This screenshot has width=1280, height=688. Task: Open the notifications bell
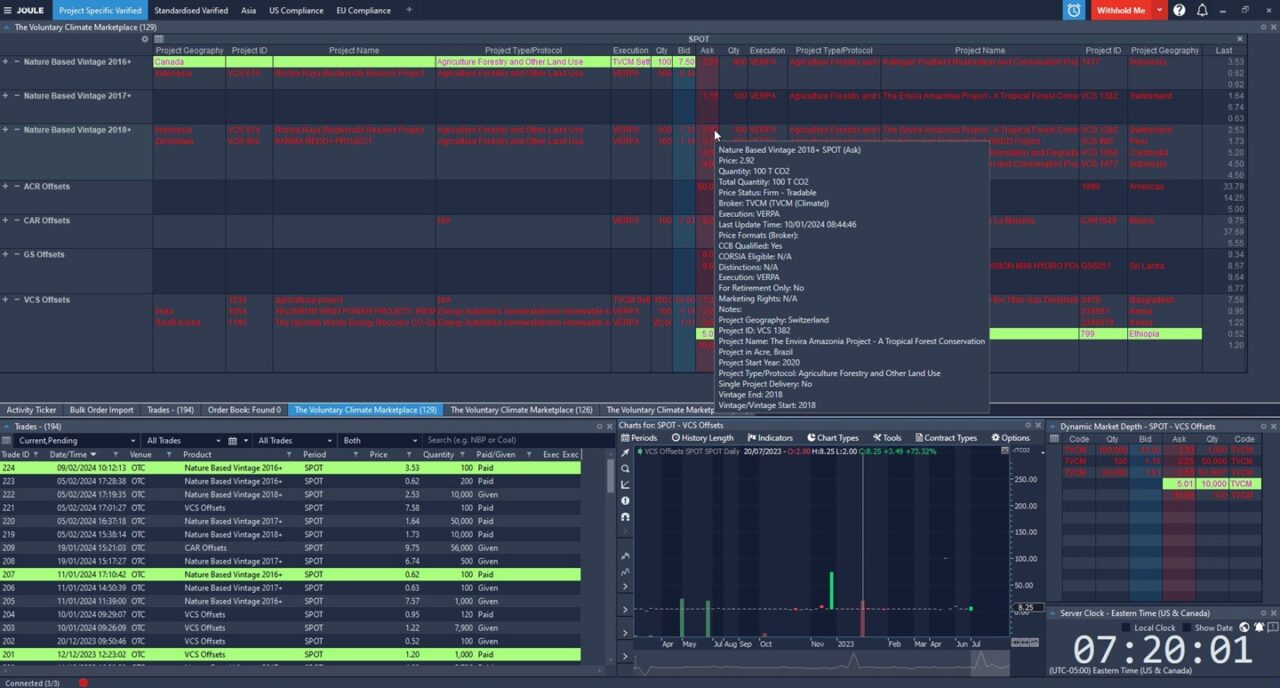[1202, 10]
